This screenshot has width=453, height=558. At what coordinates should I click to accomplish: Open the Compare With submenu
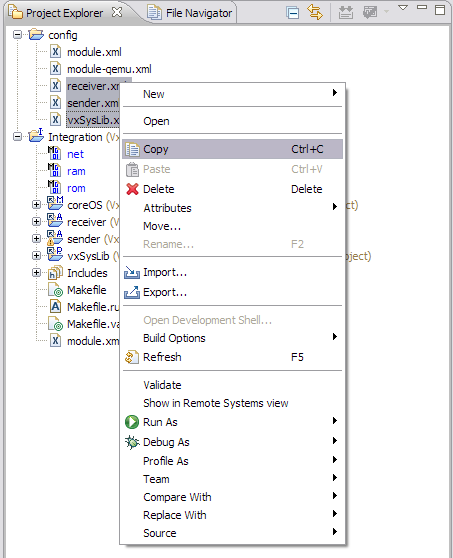[x=232, y=497]
